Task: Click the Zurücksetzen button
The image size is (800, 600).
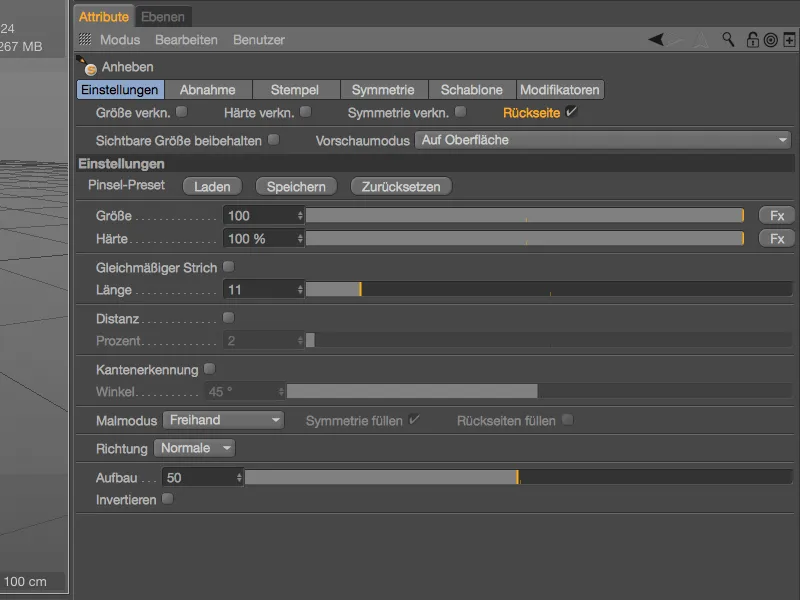Action: [x=401, y=187]
